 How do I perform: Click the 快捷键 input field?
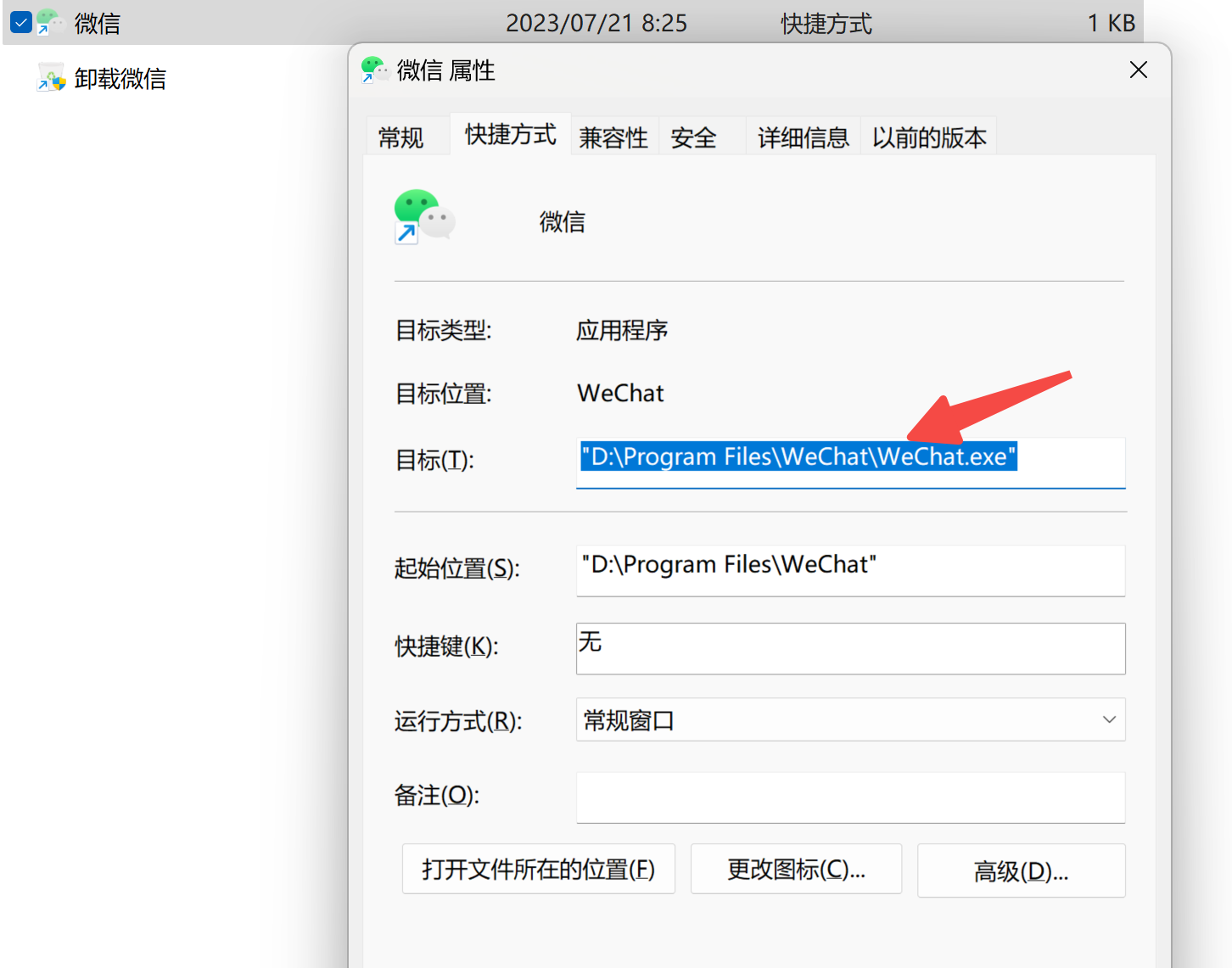[x=850, y=648]
